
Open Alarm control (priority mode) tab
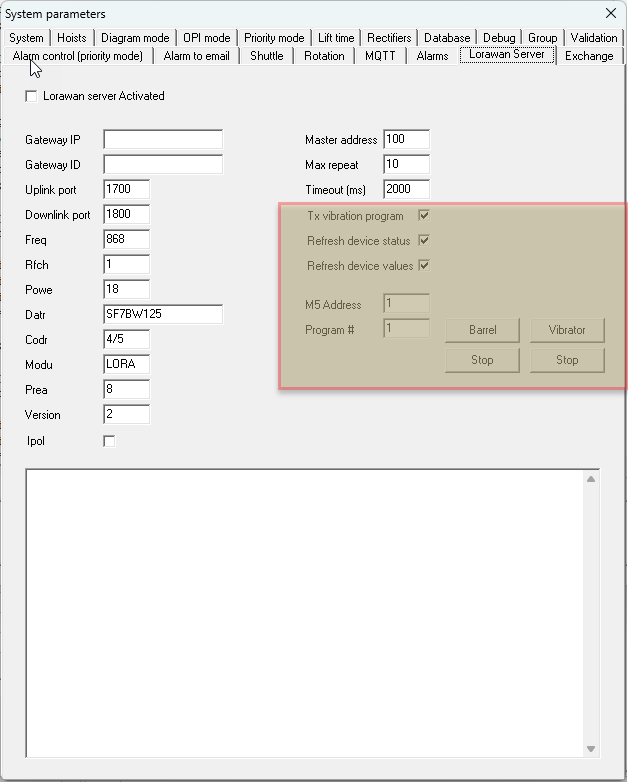click(x=78, y=56)
